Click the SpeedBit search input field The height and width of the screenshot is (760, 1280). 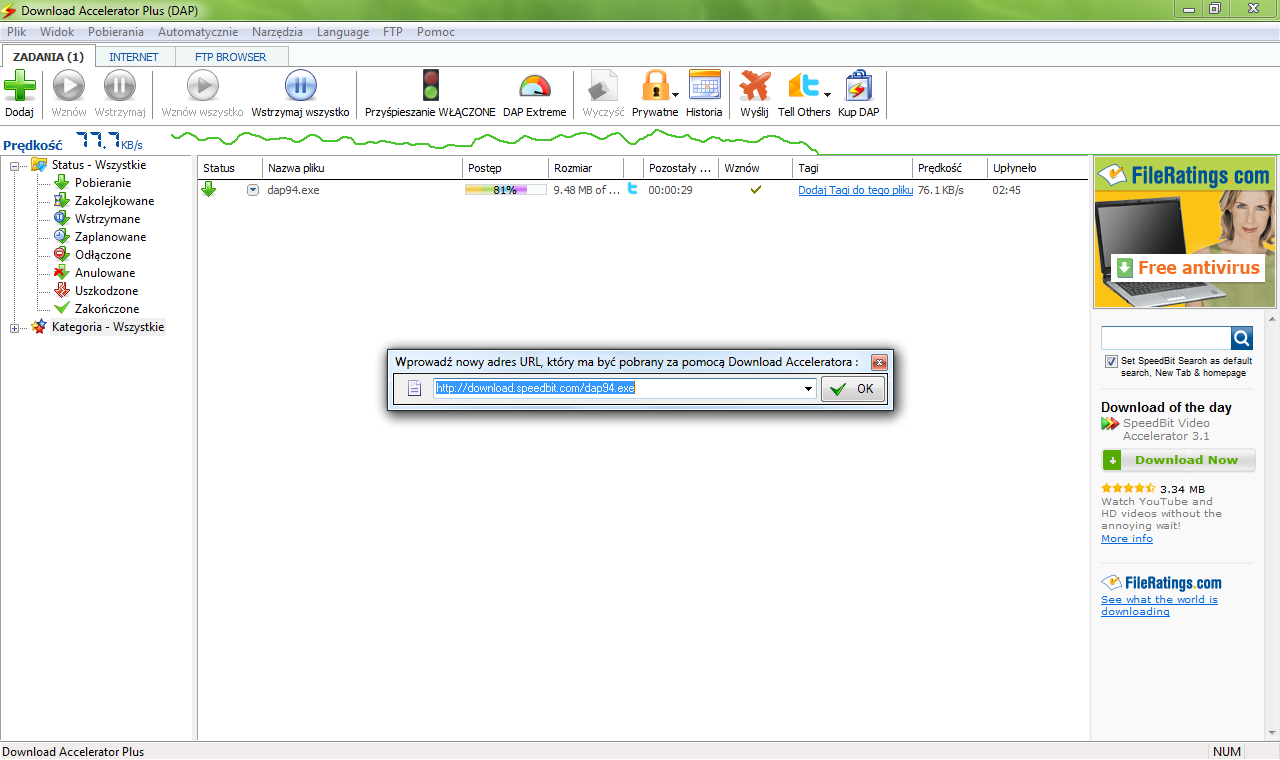click(x=1165, y=338)
